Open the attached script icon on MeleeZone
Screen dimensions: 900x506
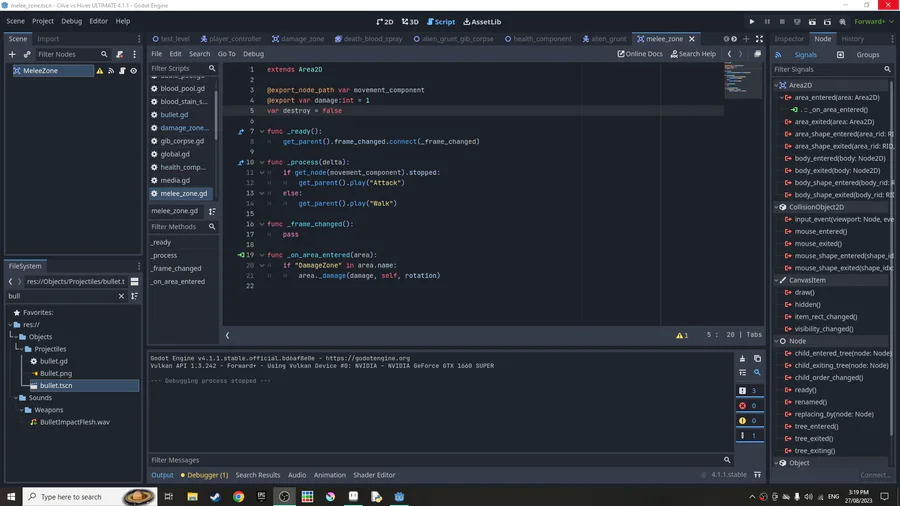pos(122,71)
